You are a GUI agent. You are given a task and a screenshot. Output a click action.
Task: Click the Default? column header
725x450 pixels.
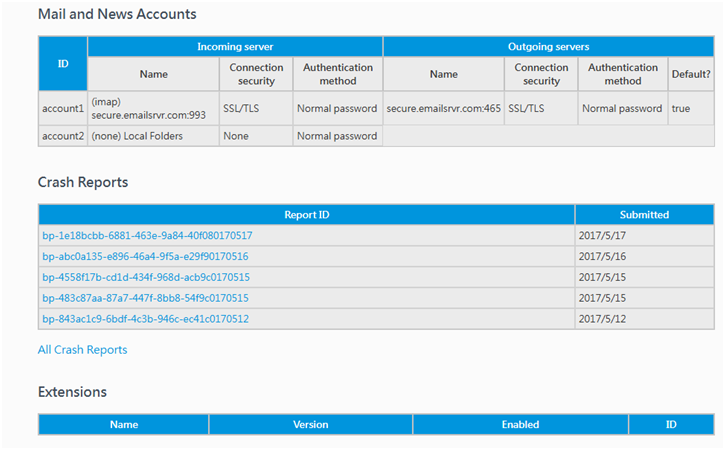pyautogui.click(x=691, y=74)
